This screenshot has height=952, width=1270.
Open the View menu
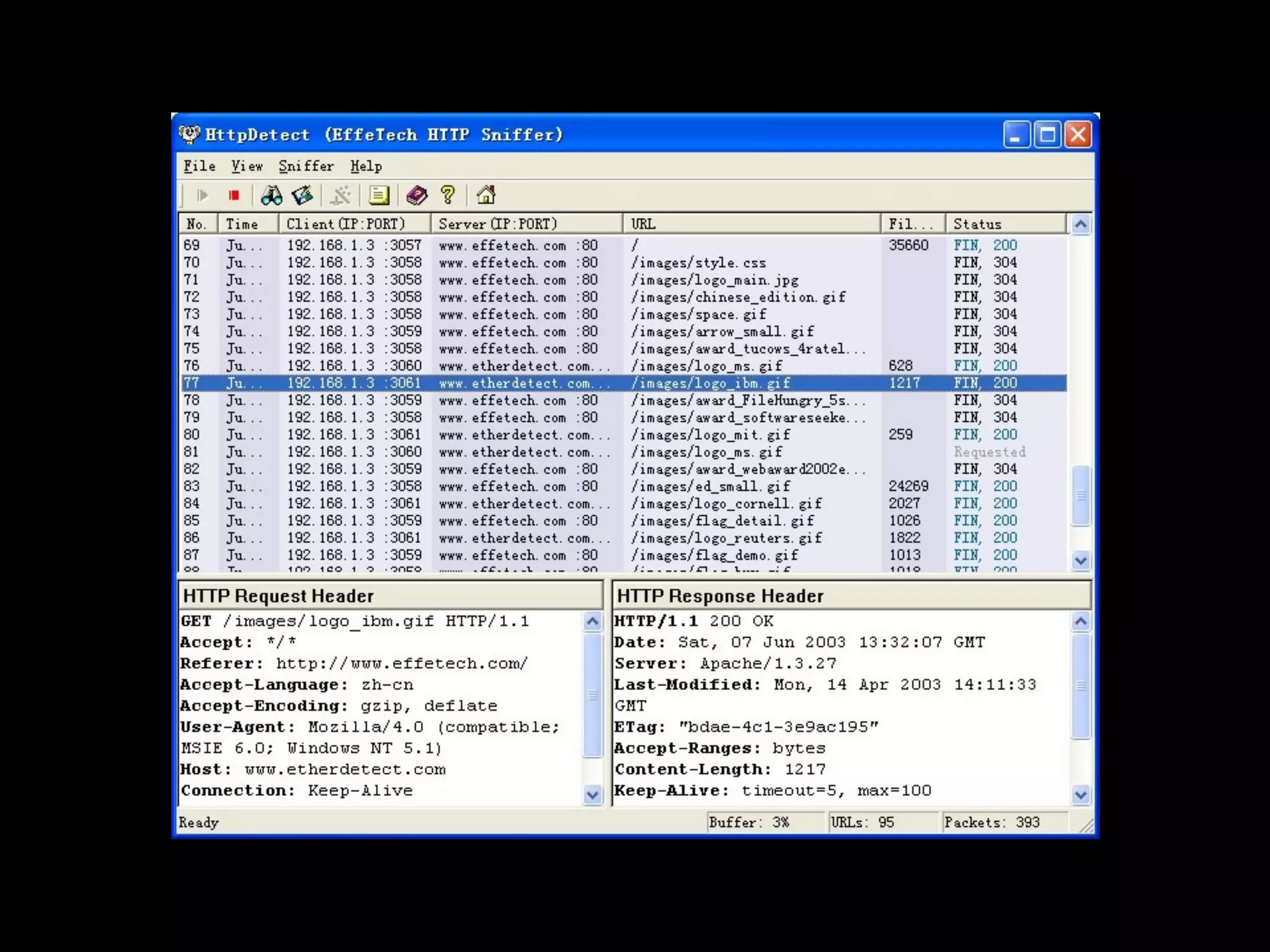coord(247,166)
